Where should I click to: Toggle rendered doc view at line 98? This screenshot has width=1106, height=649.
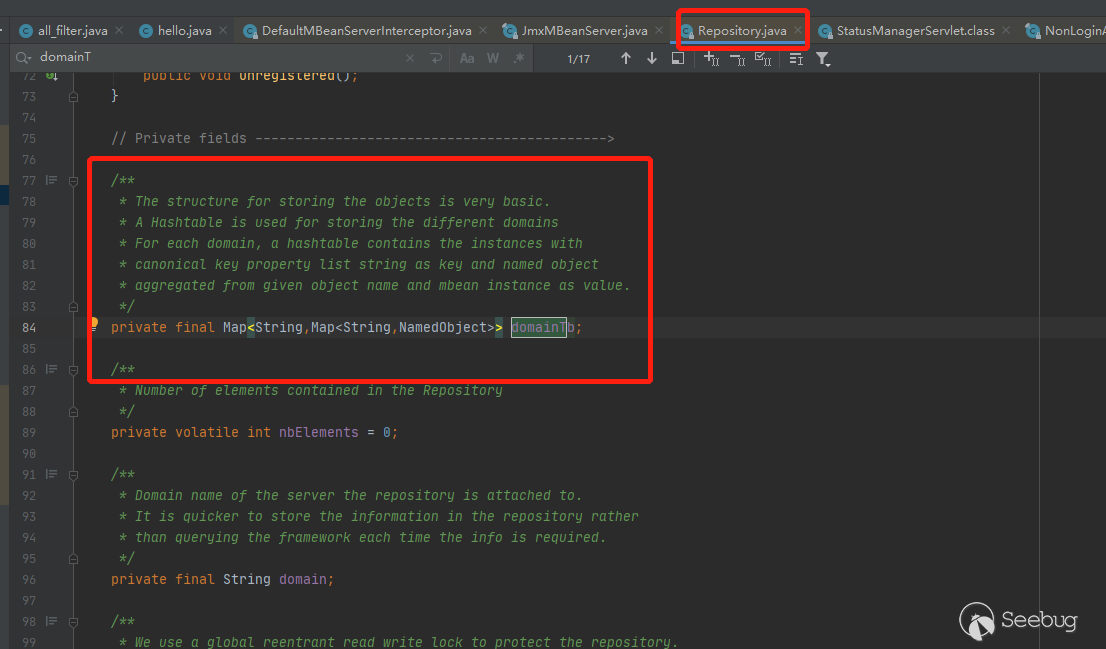pyautogui.click(x=51, y=621)
